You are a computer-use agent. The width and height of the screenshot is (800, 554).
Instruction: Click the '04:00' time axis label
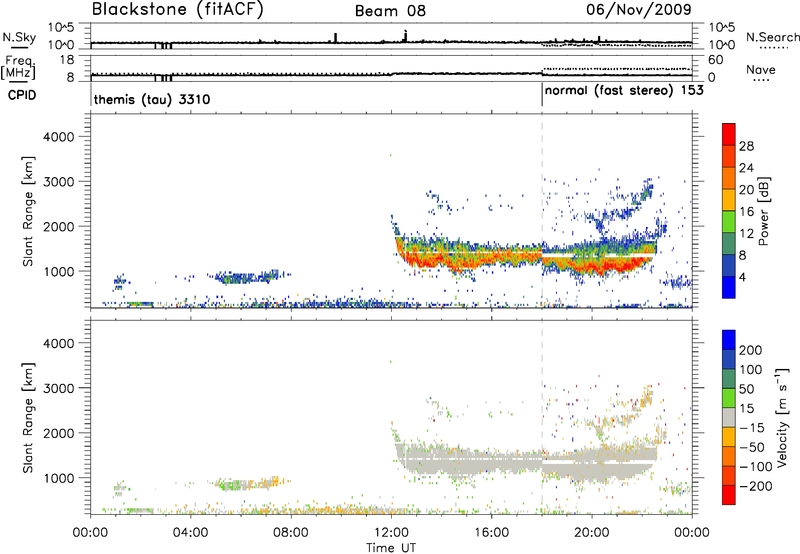coord(190,533)
